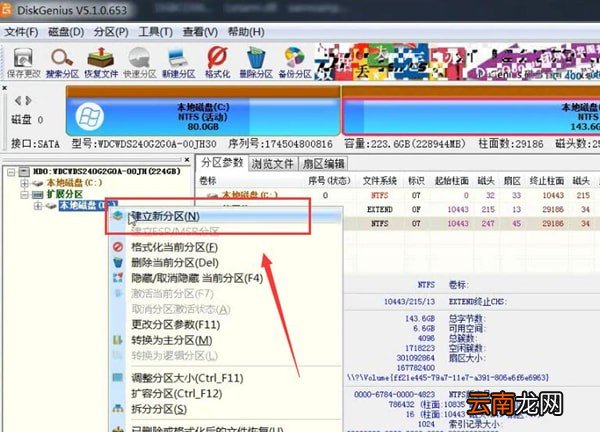This screenshot has height=432, width=600.
Task: Choose the 删除分区 delete partition toolbar icon
Action: (256, 62)
